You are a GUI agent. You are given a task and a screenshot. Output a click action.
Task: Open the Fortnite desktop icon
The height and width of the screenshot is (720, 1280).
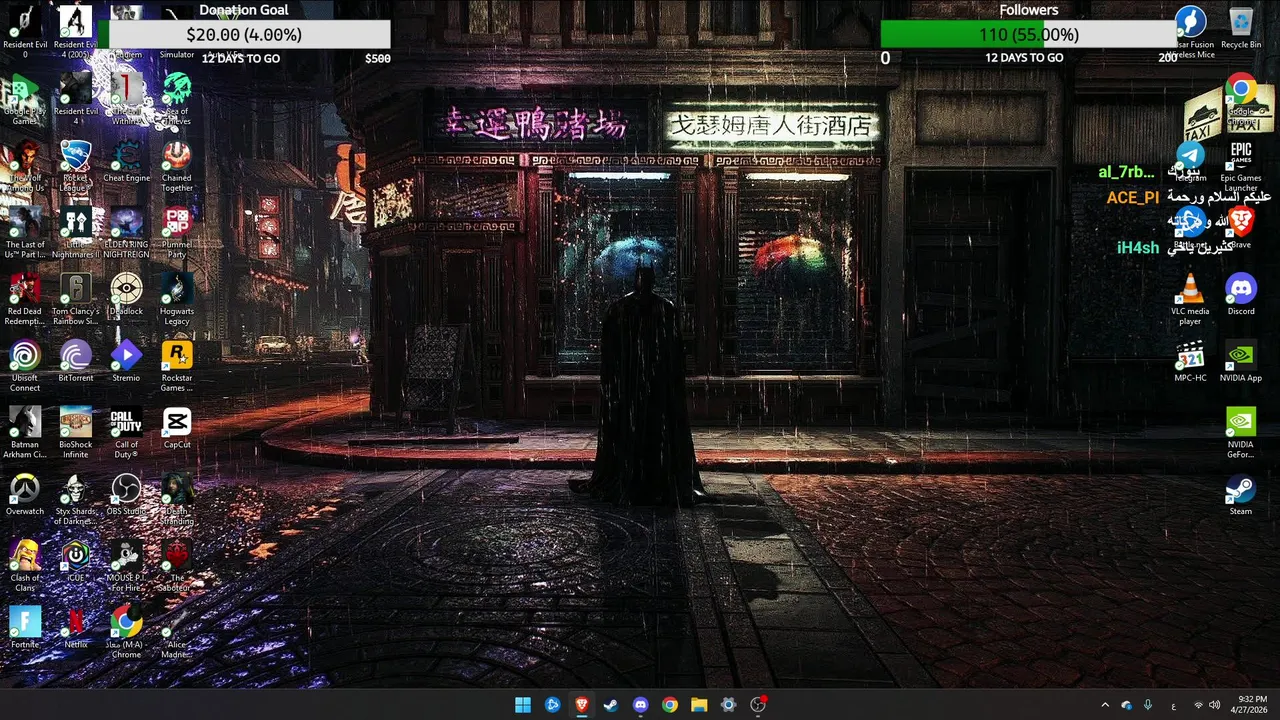(25, 628)
